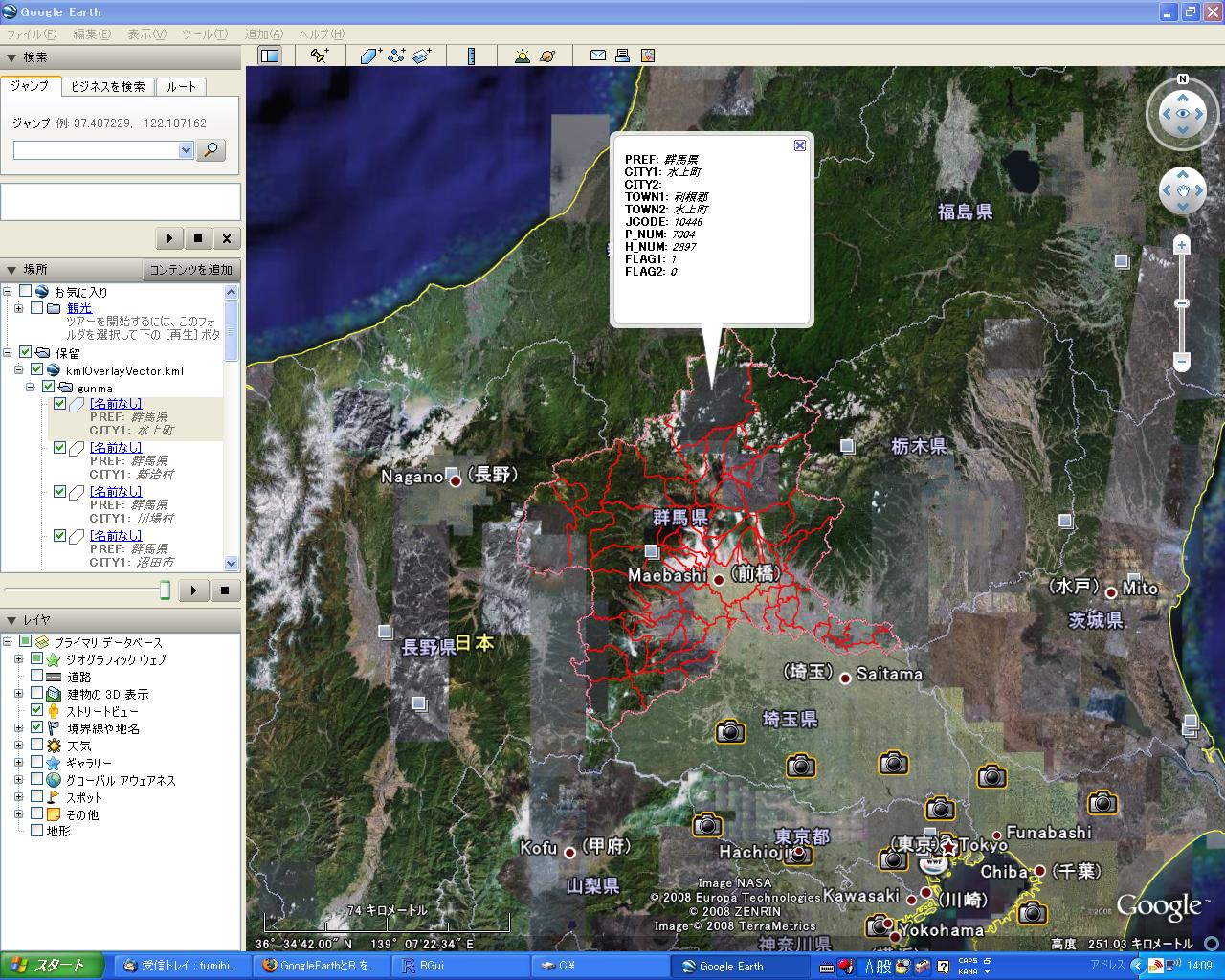Uncheck the ストリートビュー layer checkbox
This screenshot has width=1225, height=980.
(37, 711)
